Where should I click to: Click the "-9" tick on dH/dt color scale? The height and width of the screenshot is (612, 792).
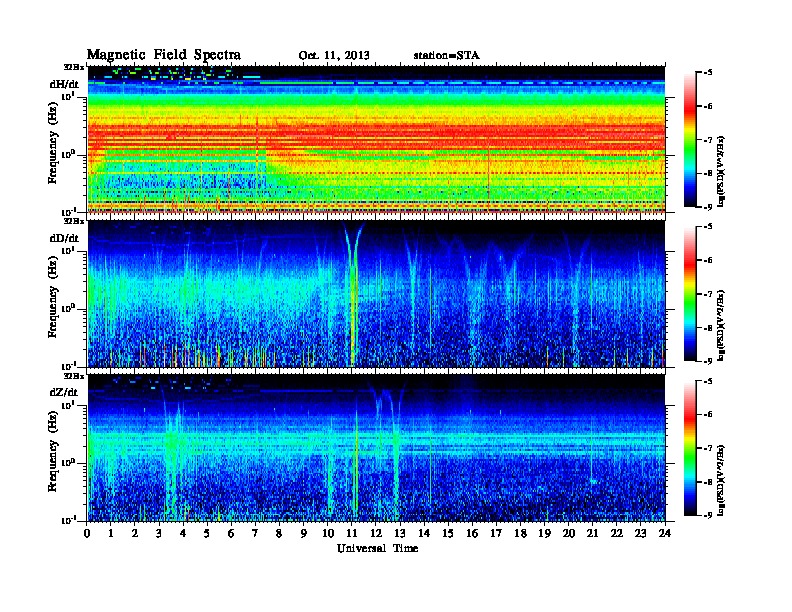tap(708, 206)
